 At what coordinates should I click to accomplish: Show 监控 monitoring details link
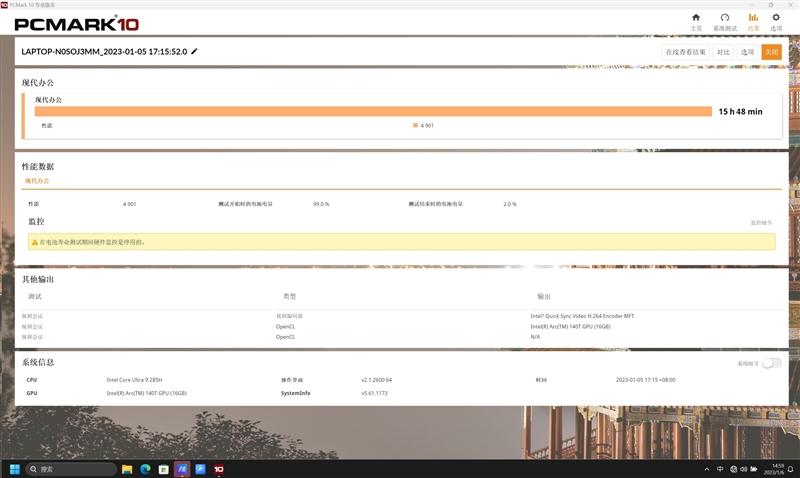pos(761,222)
